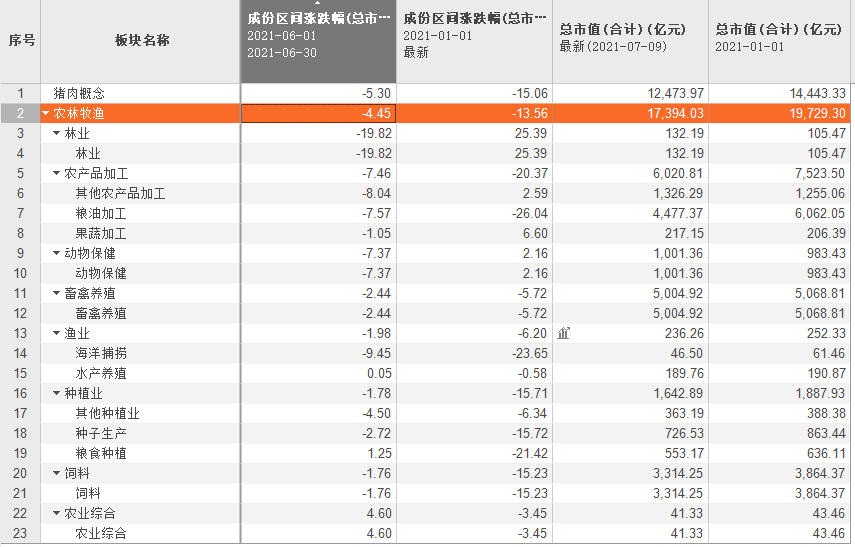Screen dimensions: 855x547
Task: Collapse the 畜禽养殖 group
Action: click(x=56, y=293)
